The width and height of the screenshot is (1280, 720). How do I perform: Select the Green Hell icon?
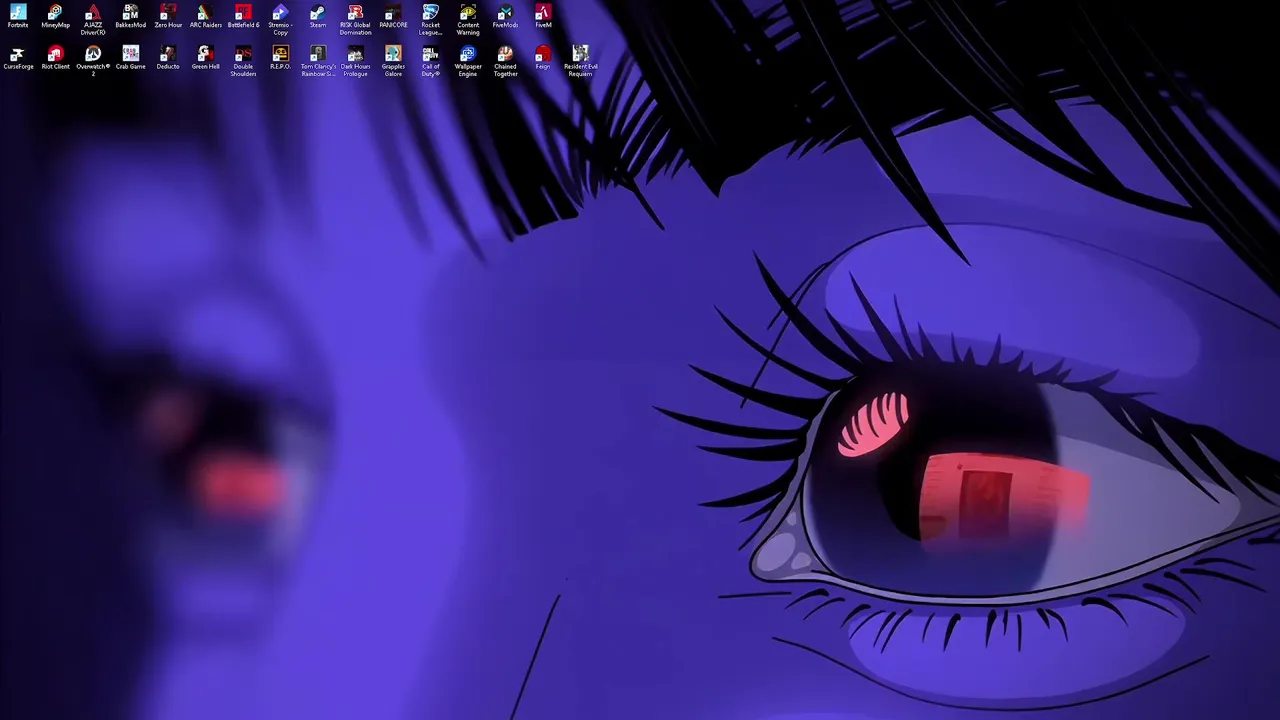point(205,59)
